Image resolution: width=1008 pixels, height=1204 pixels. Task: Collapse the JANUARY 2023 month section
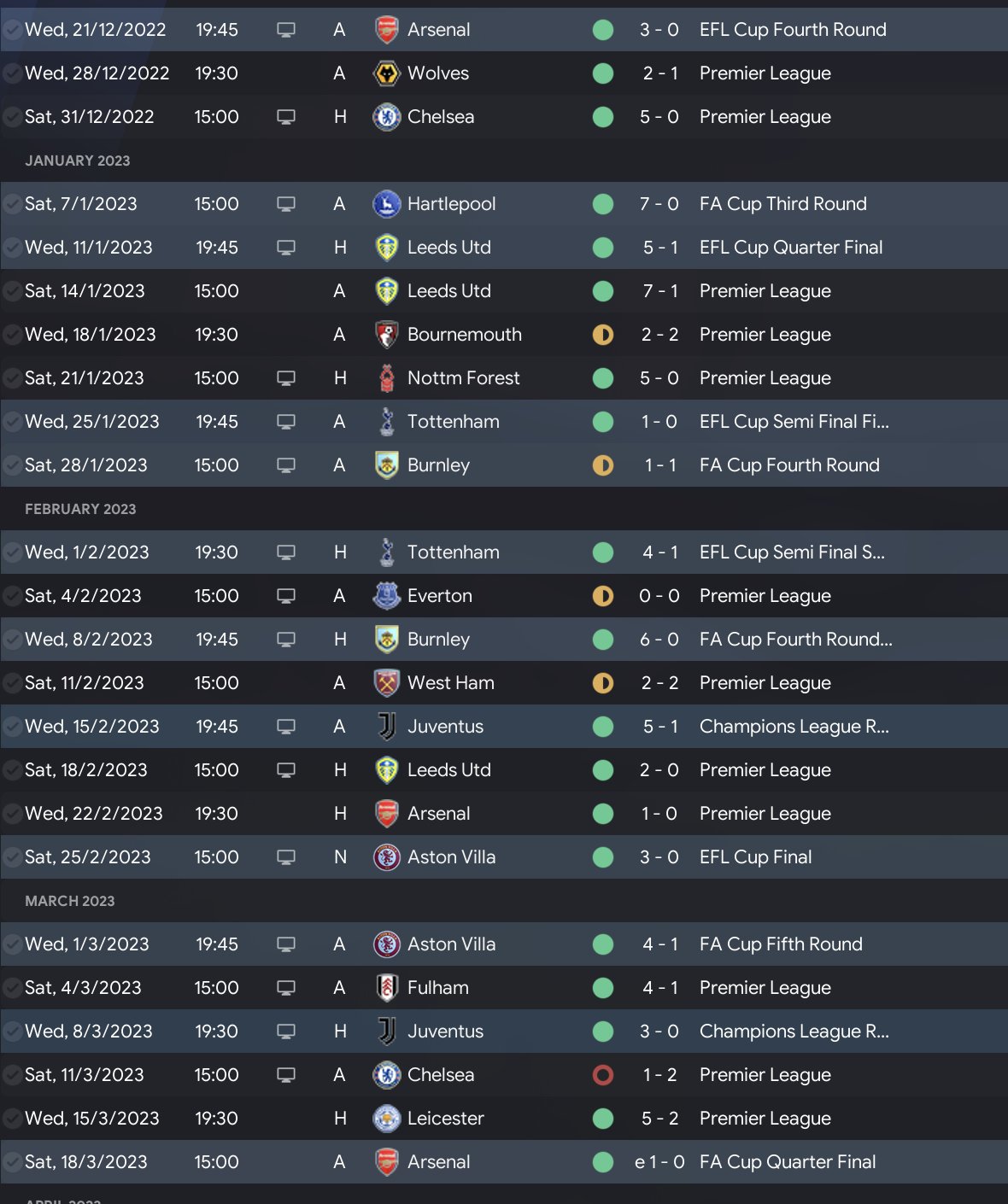78,161
